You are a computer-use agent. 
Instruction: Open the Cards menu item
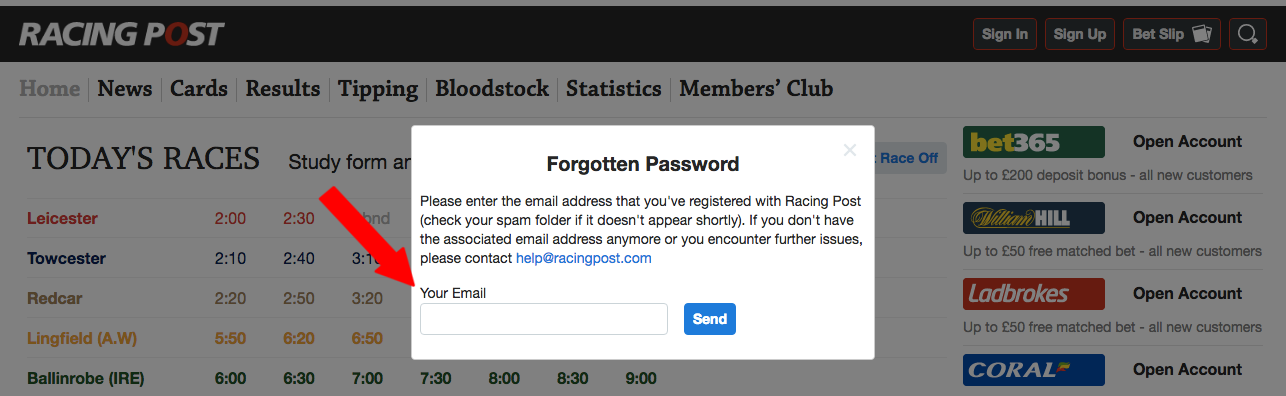click(199, 88)
